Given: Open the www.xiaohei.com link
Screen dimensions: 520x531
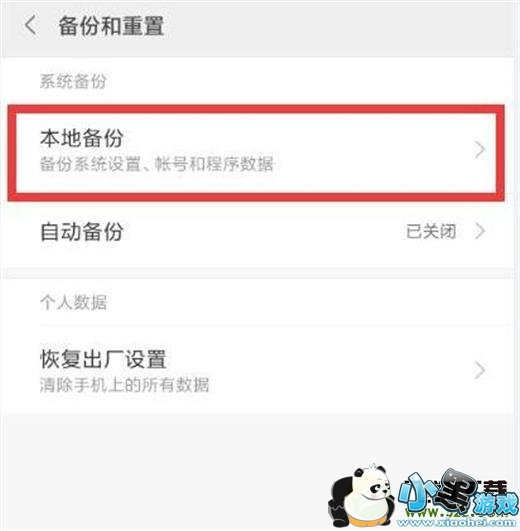Looking at the screenshot, I should 458,522.
